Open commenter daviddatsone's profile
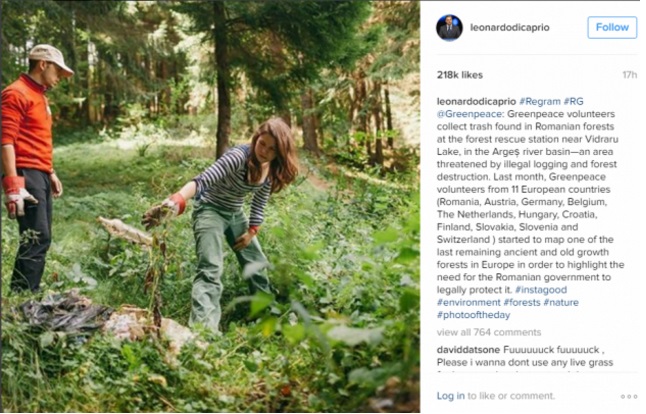 (x=466, y=349)
